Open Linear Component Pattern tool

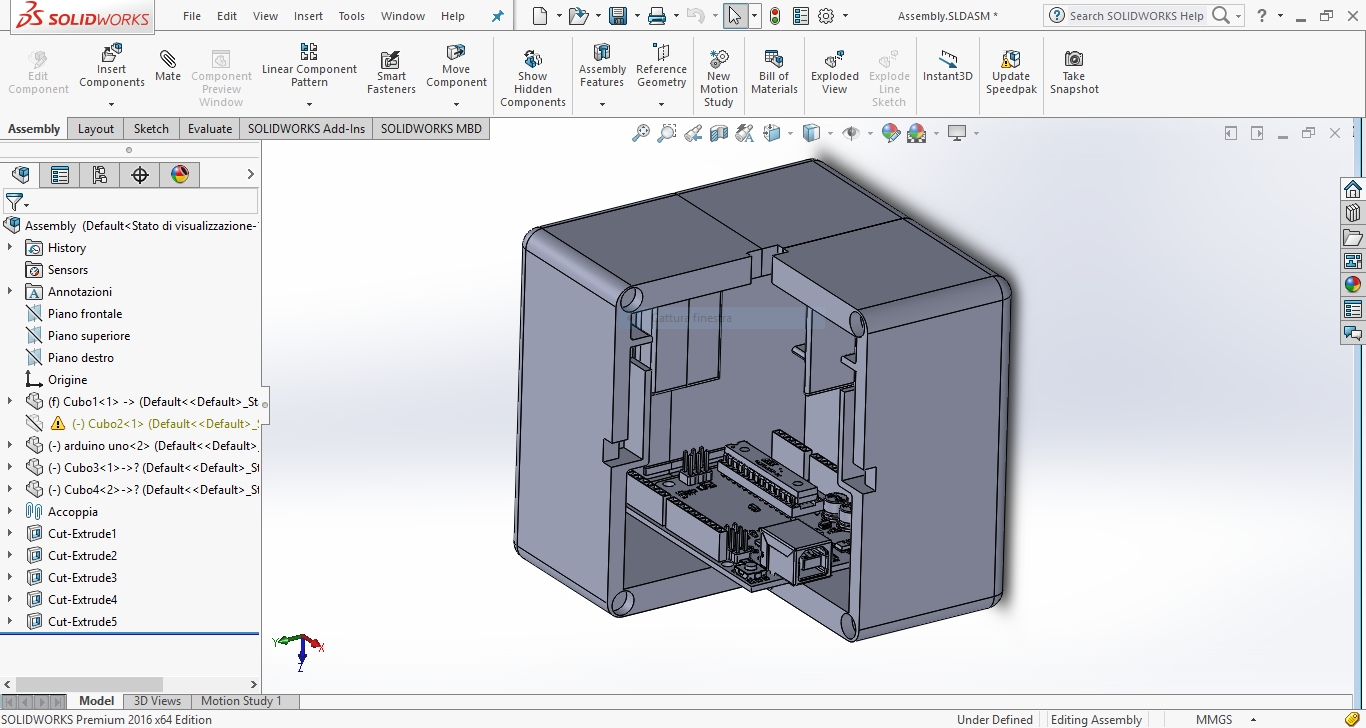[x=309, y=64]
